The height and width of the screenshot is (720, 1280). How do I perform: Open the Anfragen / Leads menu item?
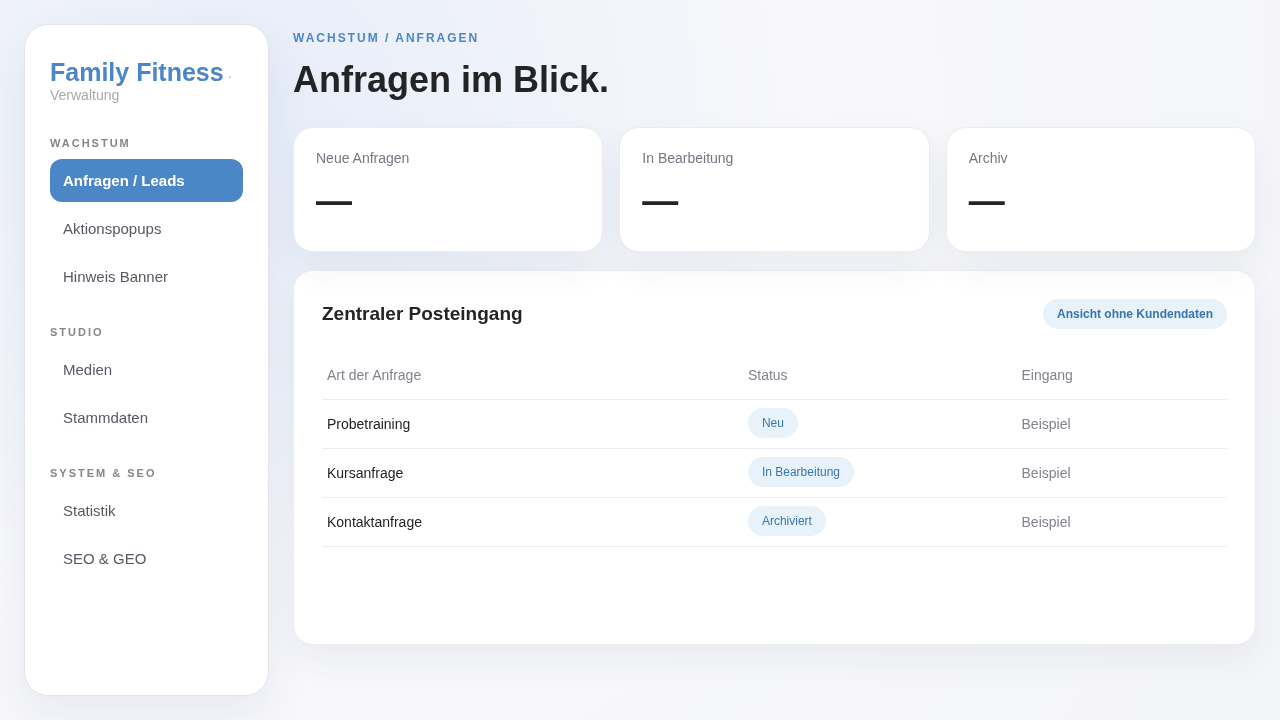pyautogui.click(x=146, y=180)
